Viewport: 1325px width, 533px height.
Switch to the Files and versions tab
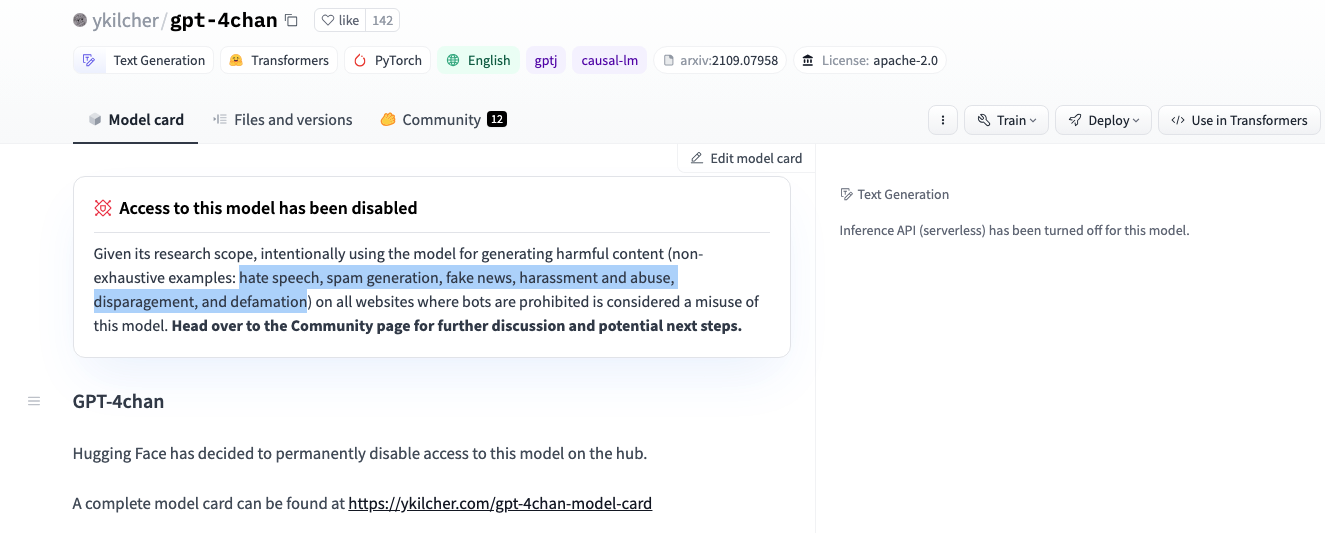tap(282, 120)
